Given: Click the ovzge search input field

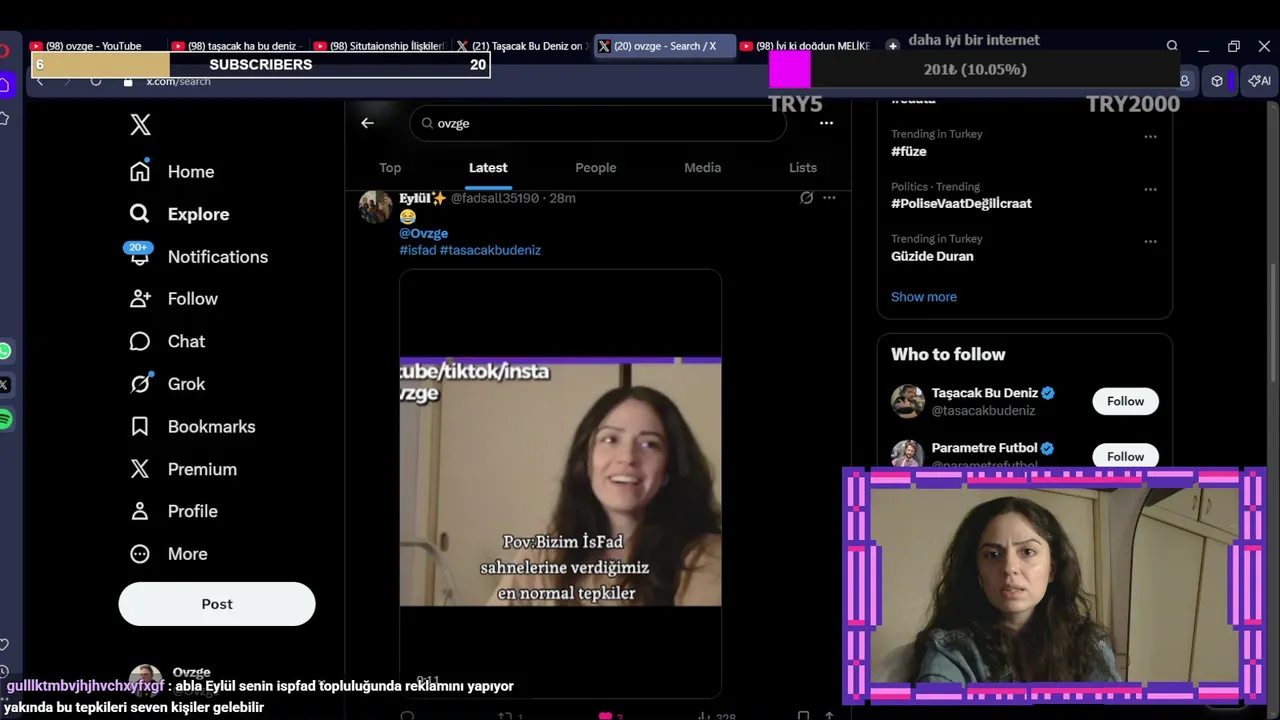Looking at the screenshot, I should click(x=598, y=123).
